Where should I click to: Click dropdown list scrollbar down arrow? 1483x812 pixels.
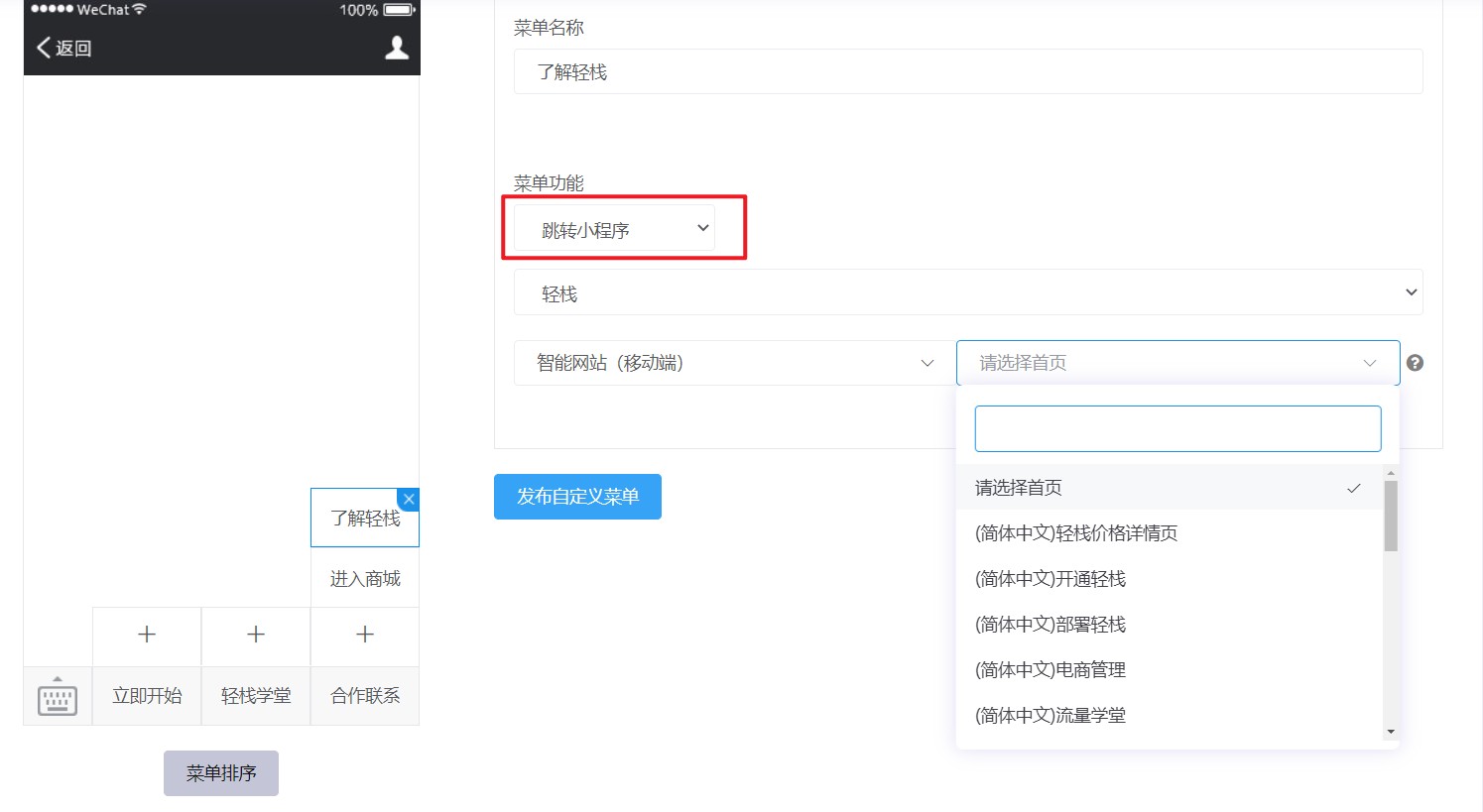click(1391, 732)
